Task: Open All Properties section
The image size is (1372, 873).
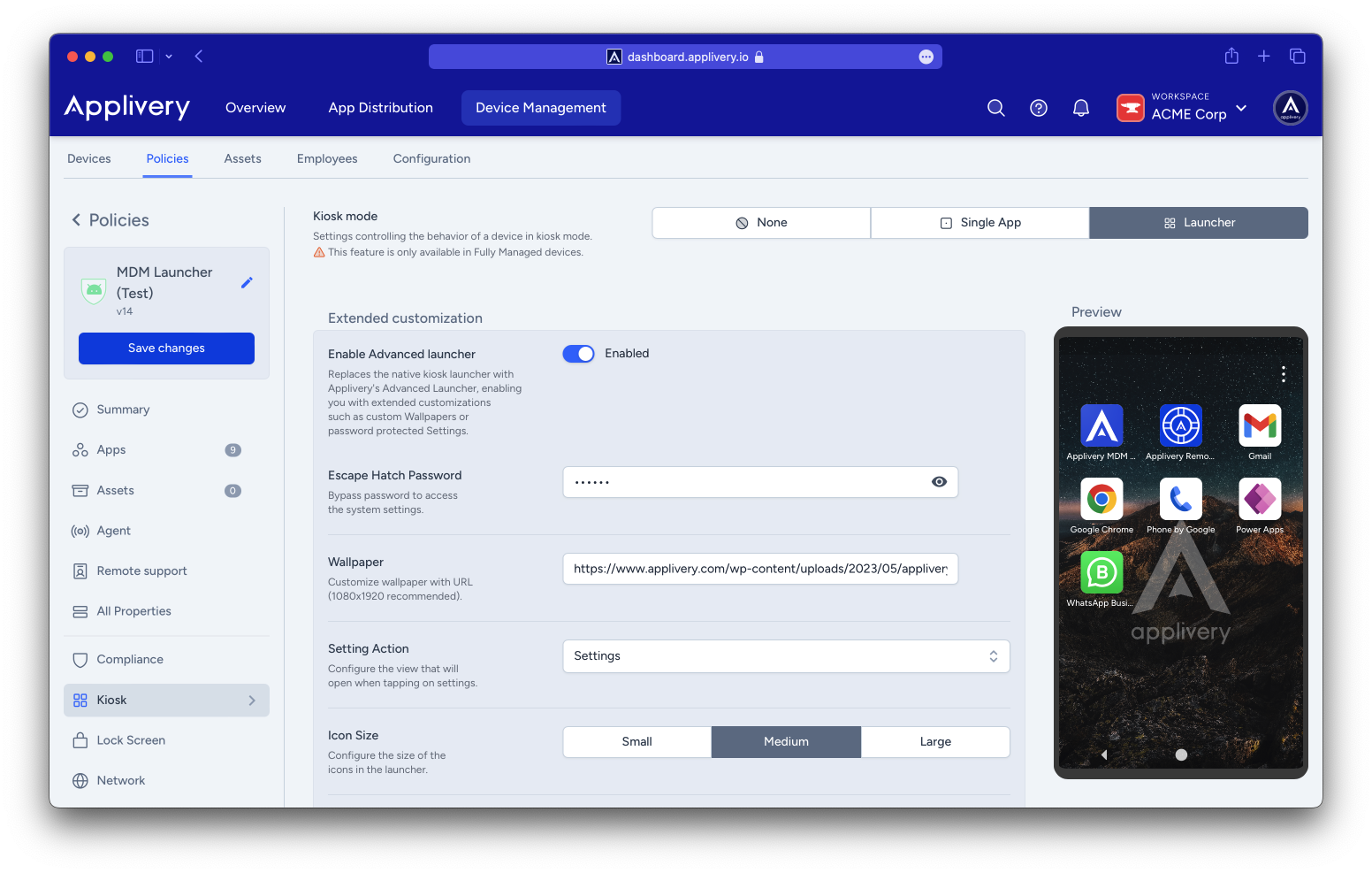Action: 166,611
